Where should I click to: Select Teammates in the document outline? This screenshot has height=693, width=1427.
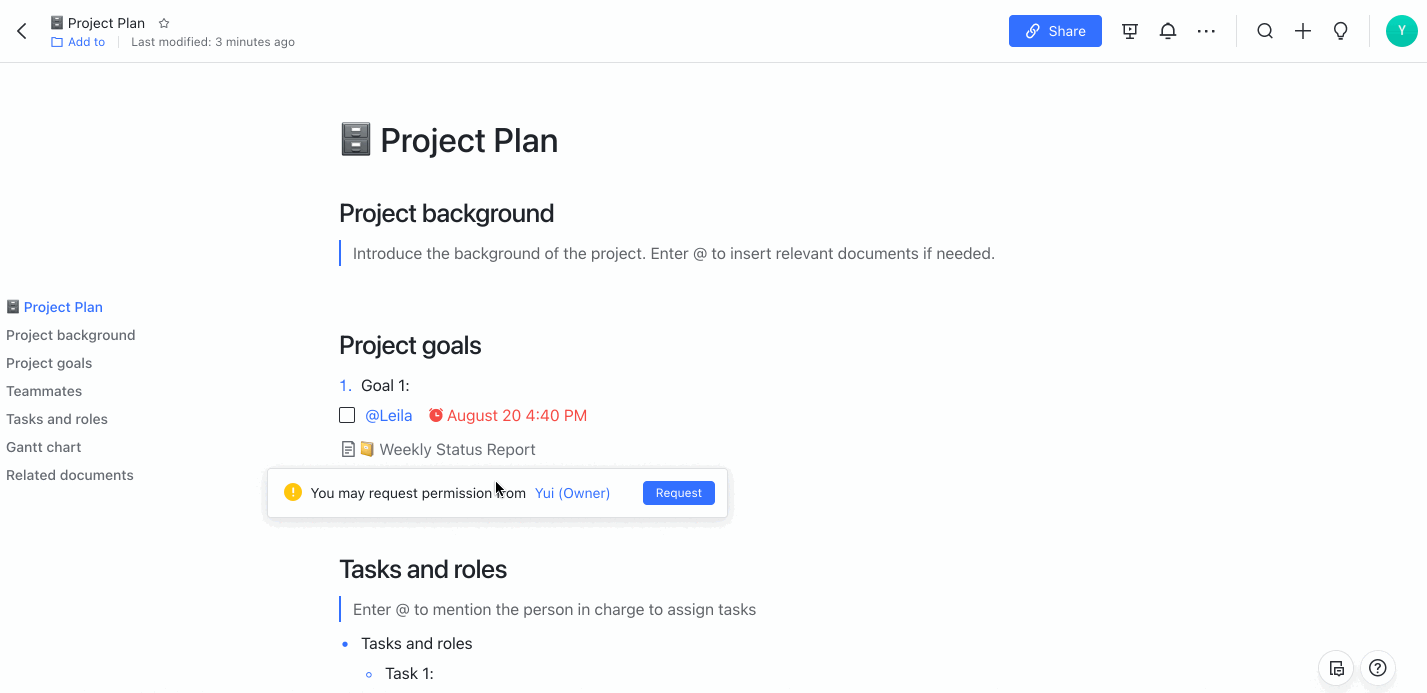[44, 391]
